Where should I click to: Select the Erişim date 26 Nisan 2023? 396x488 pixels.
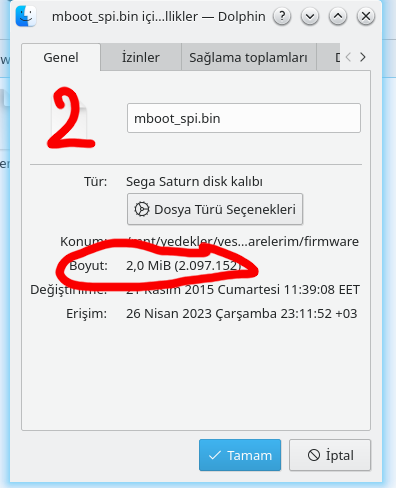click(169, 314)
